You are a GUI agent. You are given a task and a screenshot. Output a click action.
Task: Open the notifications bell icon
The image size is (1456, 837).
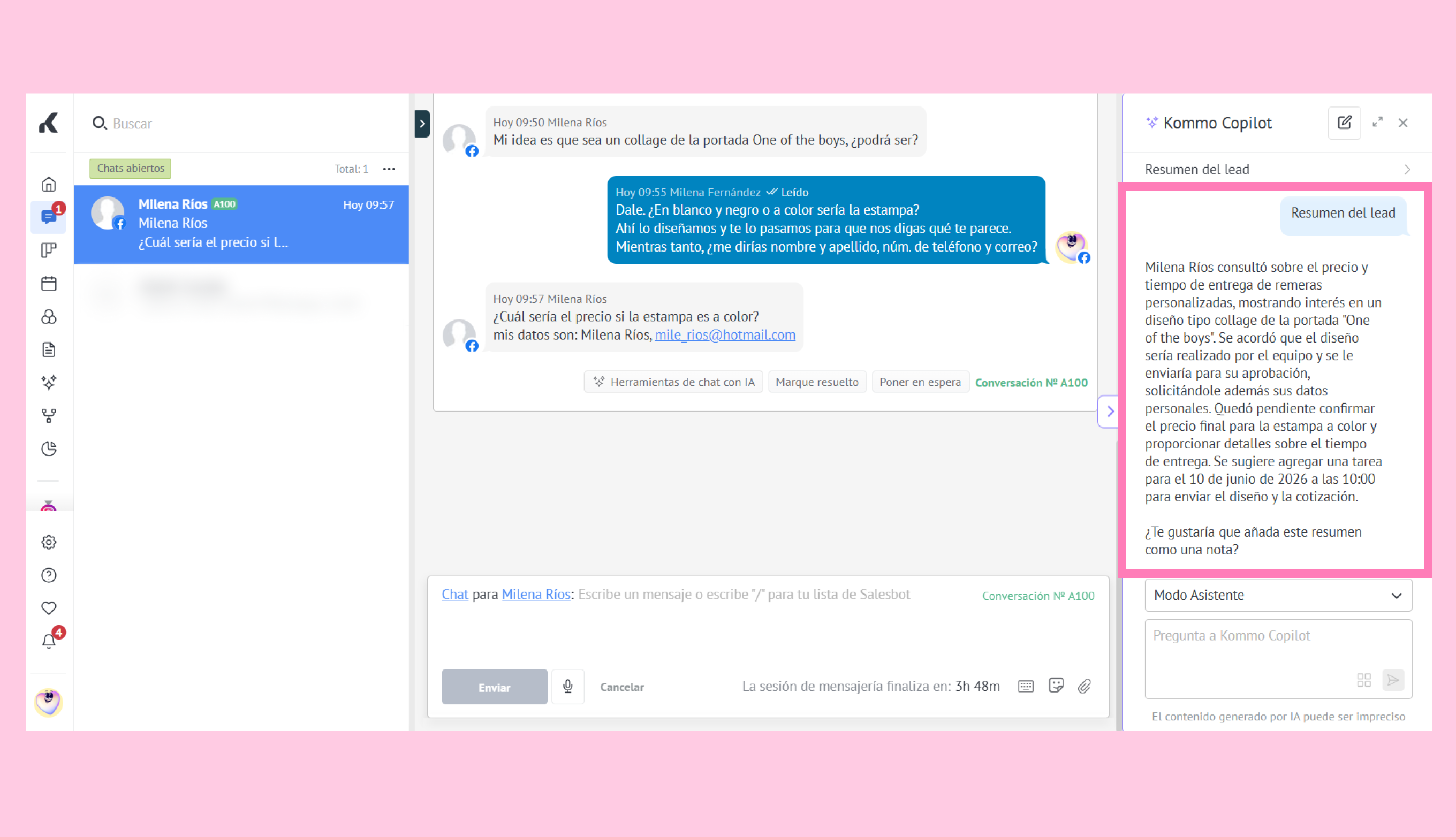click(x=49, y=641)
